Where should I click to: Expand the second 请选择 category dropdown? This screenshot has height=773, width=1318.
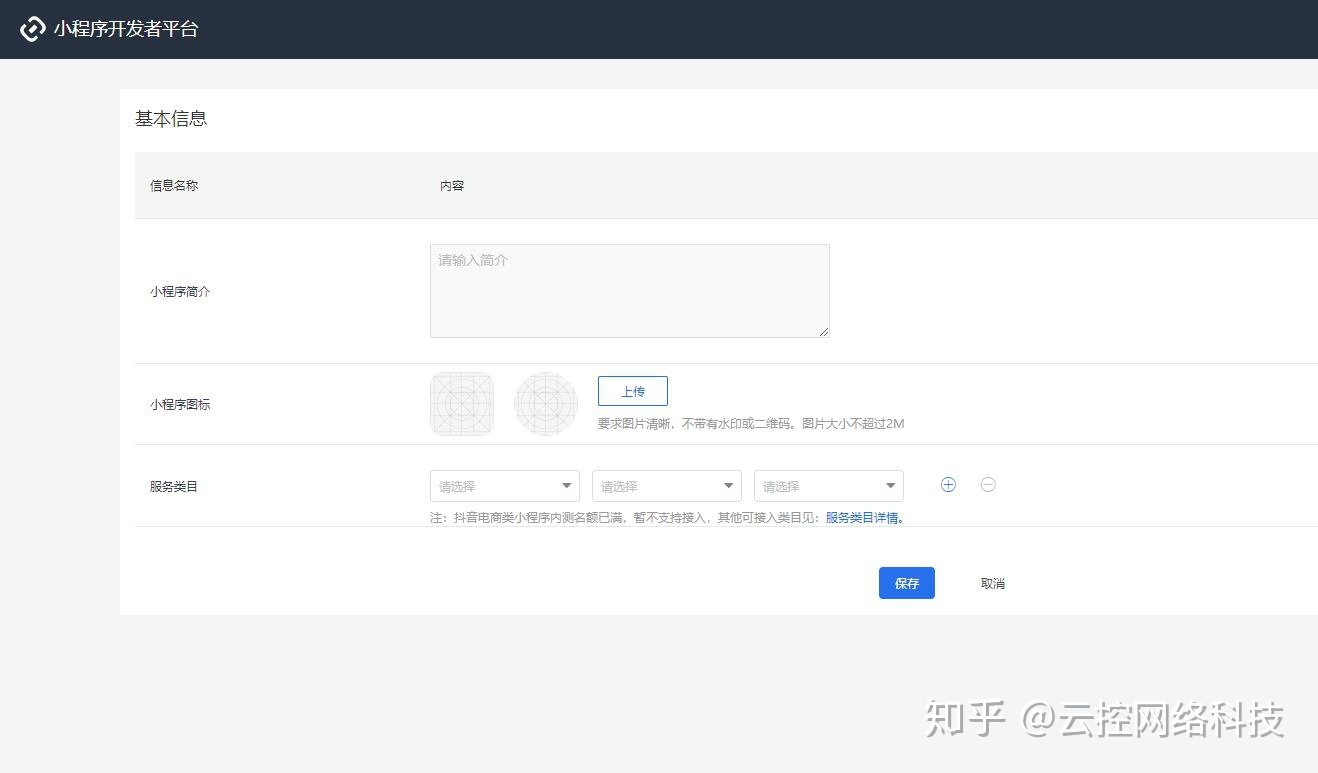666,486
